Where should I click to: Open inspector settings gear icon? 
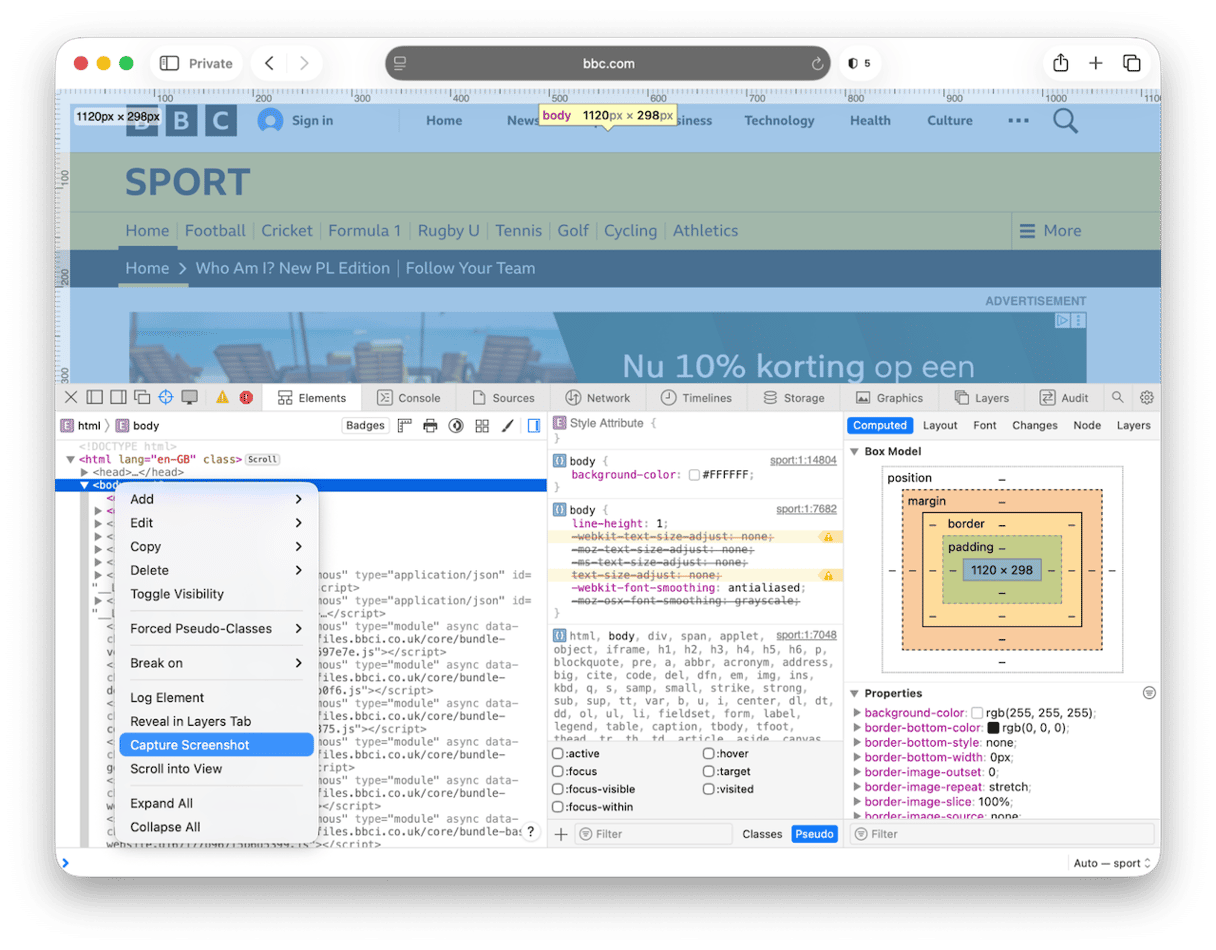[1147, 397]
